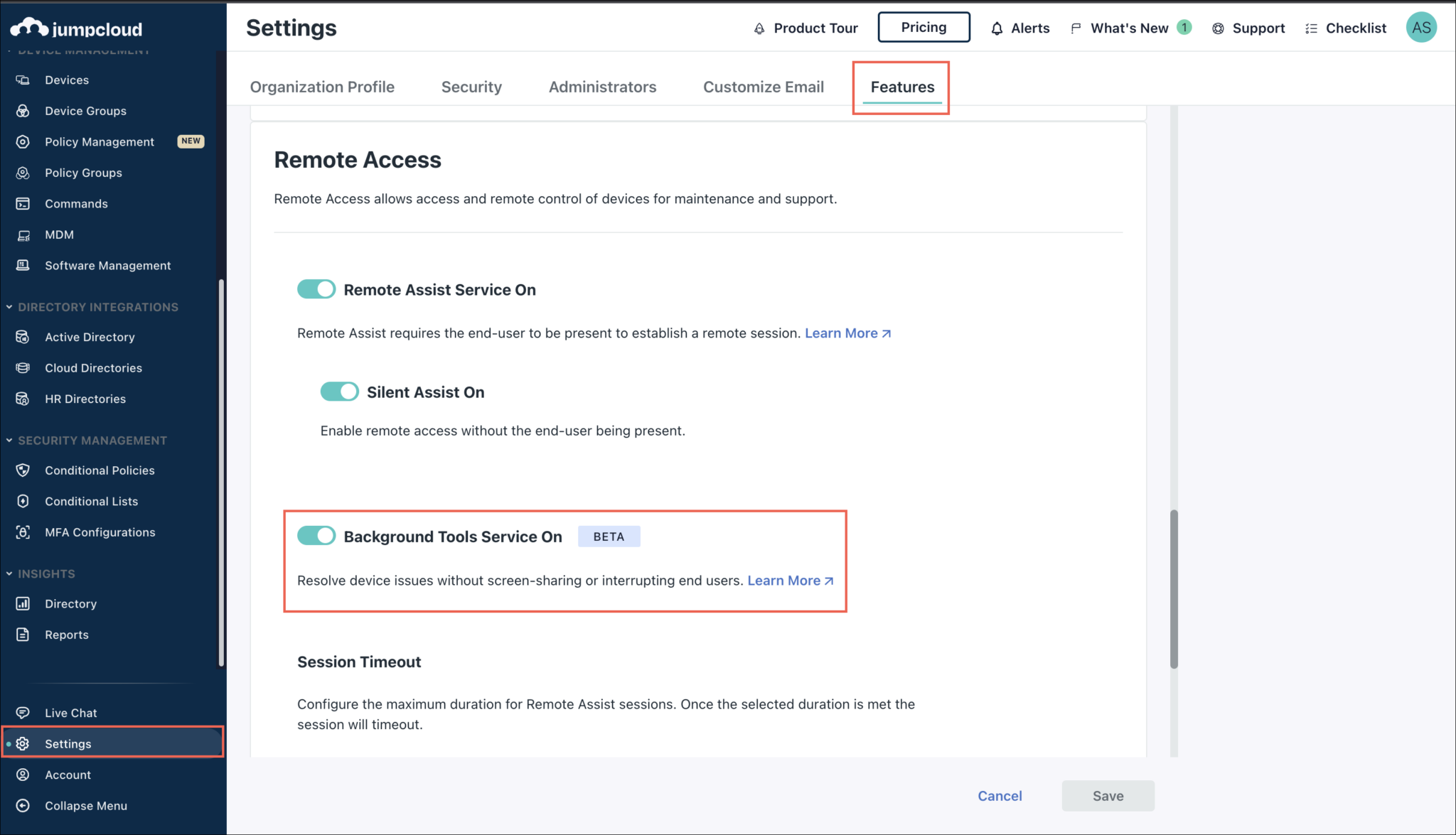Click the Active Directory integration icon

click(x=23, y=336)
